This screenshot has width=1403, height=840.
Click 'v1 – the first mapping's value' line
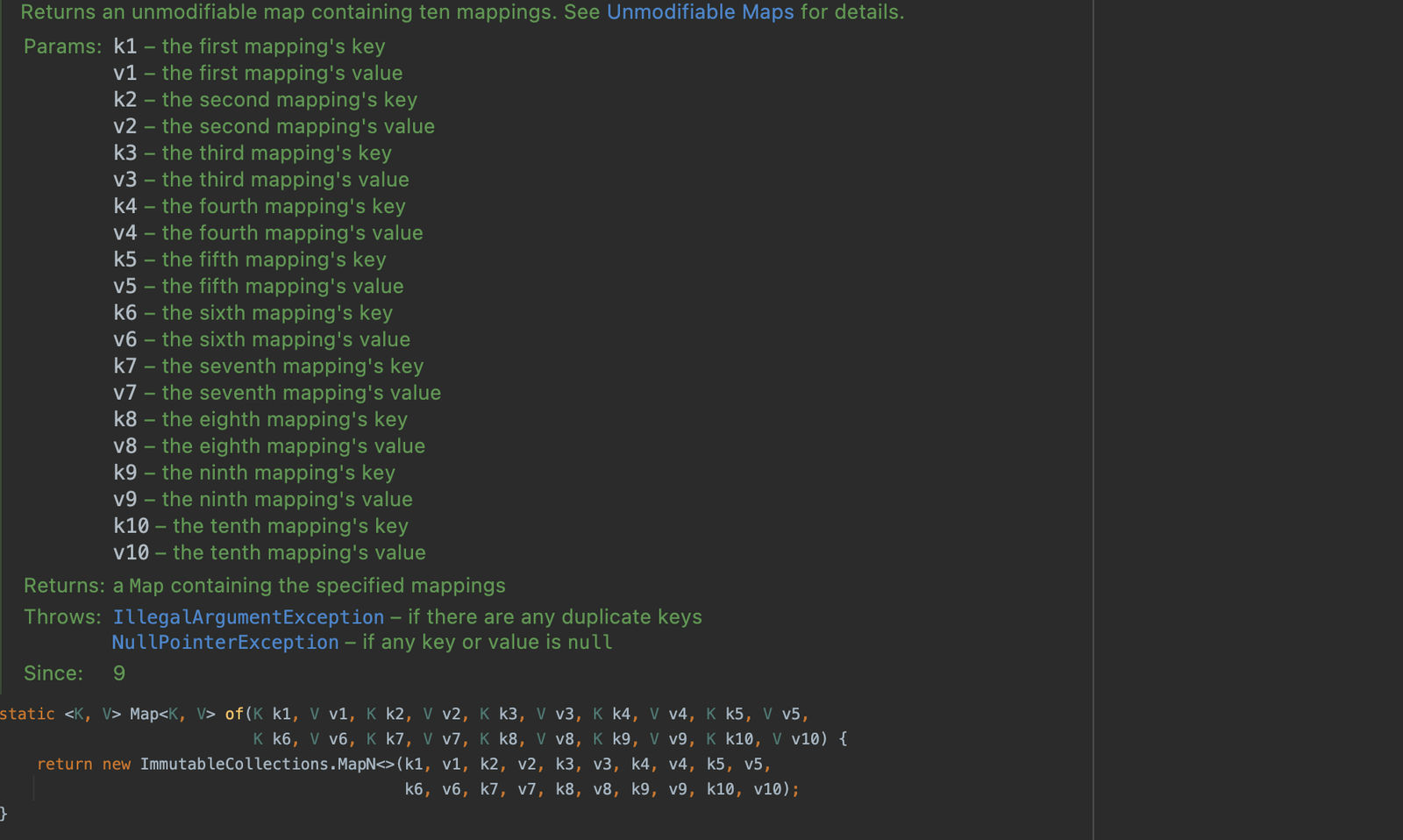pos(258,73)
